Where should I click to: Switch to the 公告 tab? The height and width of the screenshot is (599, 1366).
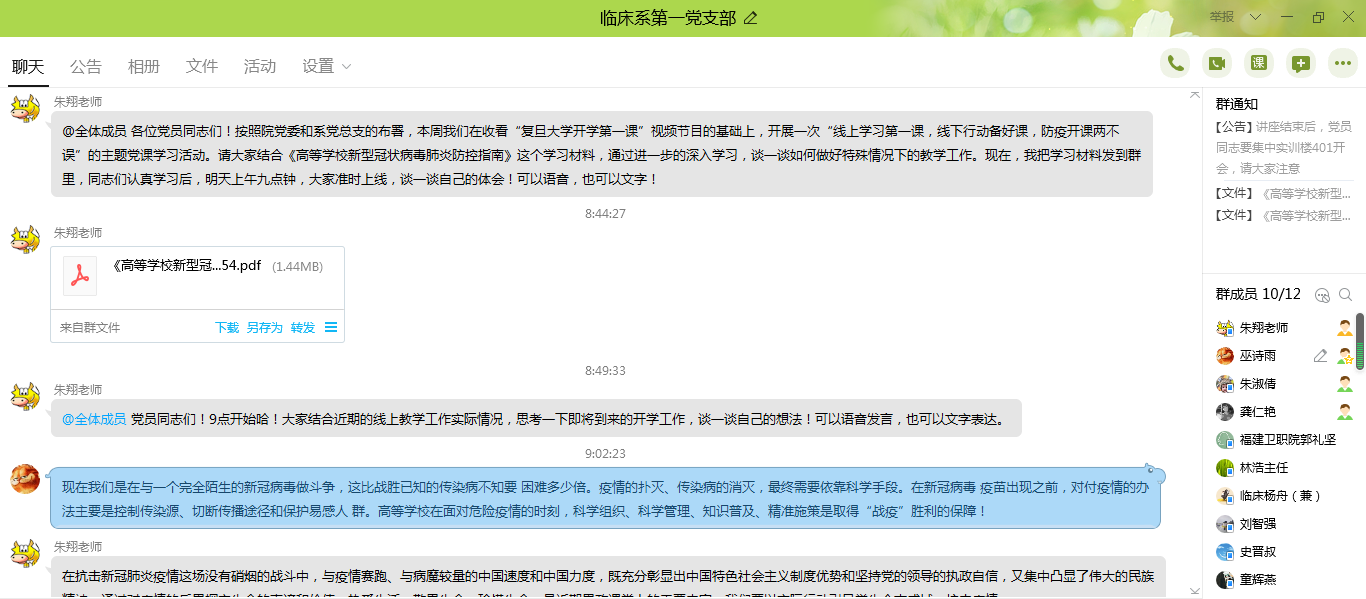click(86, 67)
